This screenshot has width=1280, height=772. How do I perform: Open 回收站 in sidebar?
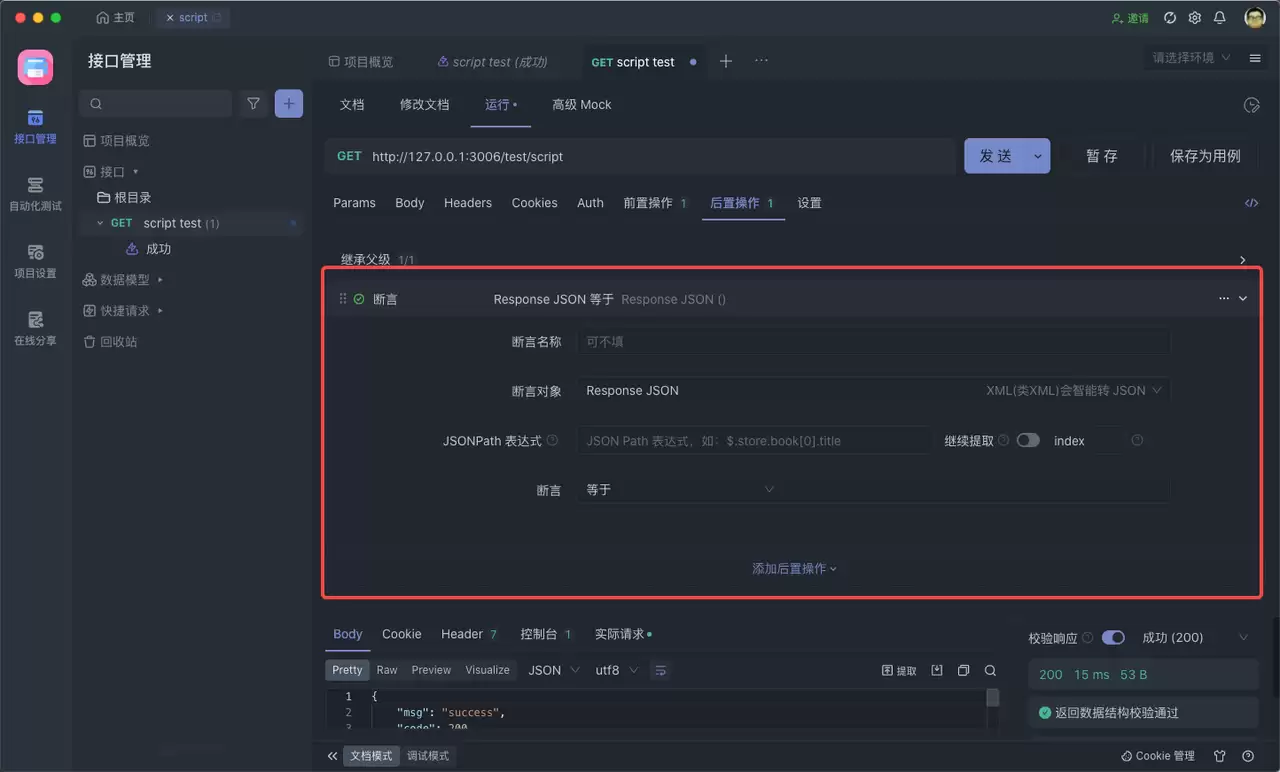coord(110,342)
